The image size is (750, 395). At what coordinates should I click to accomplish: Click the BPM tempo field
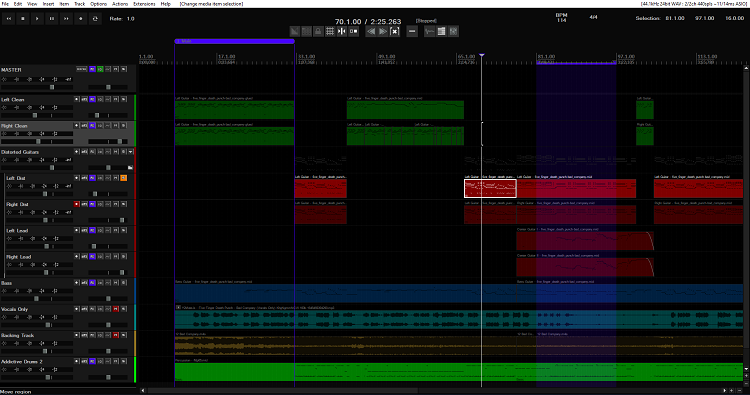(562, 18)
